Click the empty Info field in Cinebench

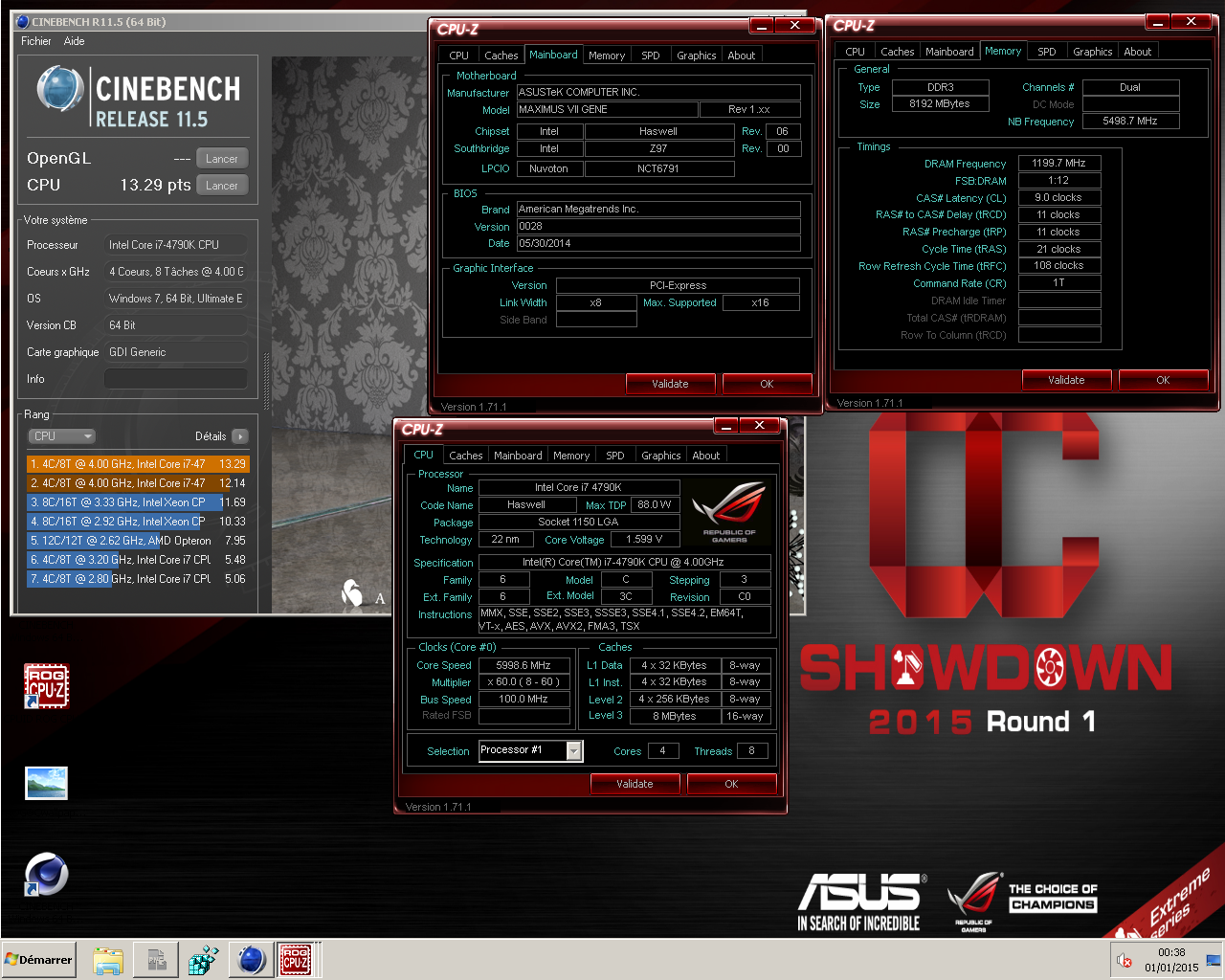coord(176,379)
